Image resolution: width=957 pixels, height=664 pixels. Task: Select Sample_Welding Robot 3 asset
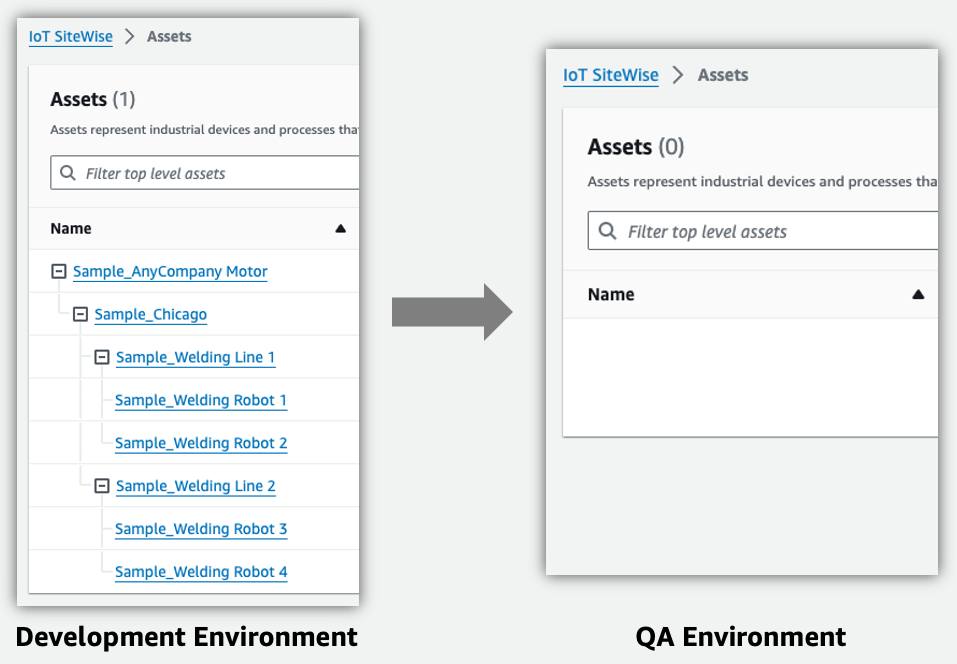(200, 530)
